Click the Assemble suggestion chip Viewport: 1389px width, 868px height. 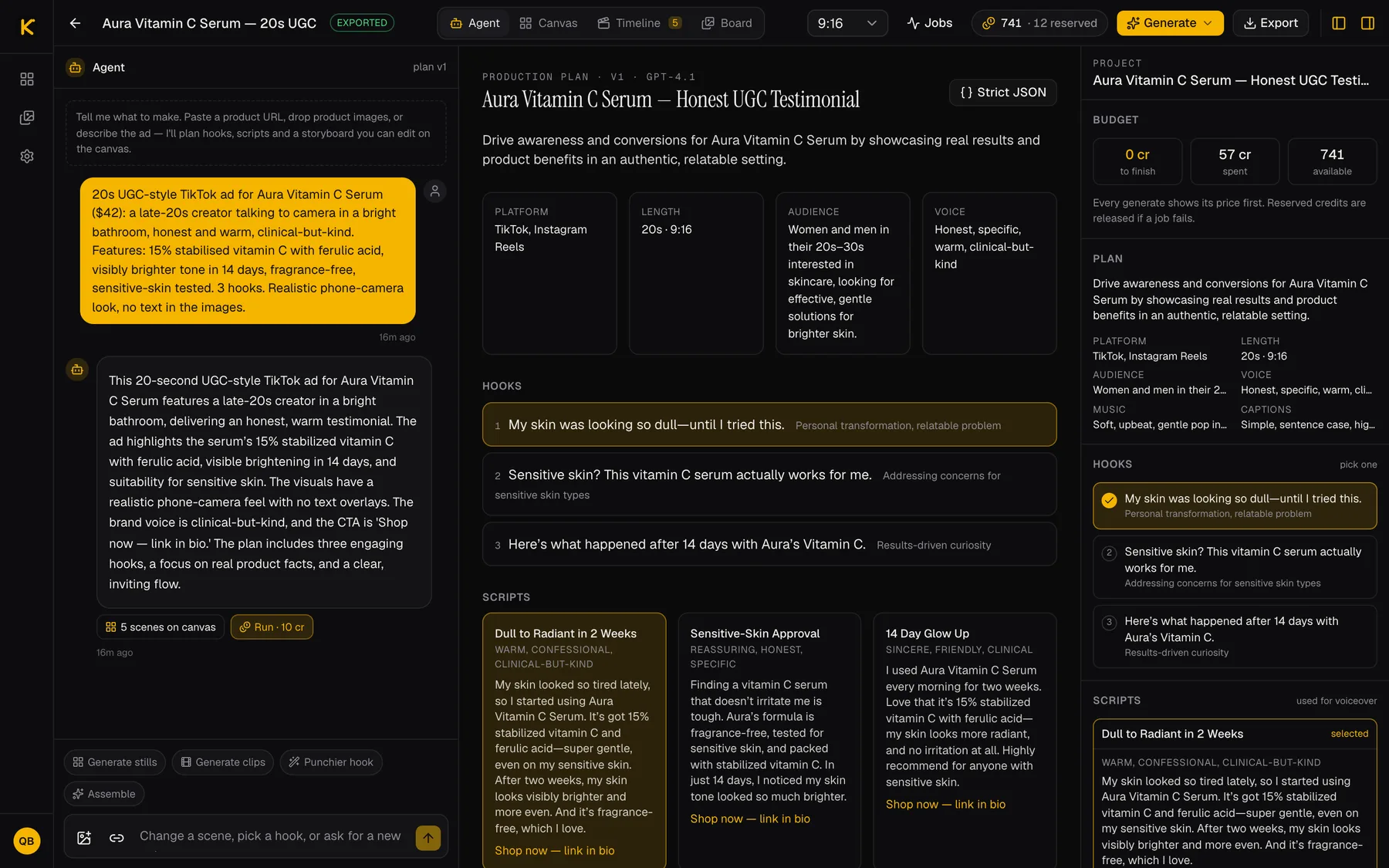coord(104,794)
